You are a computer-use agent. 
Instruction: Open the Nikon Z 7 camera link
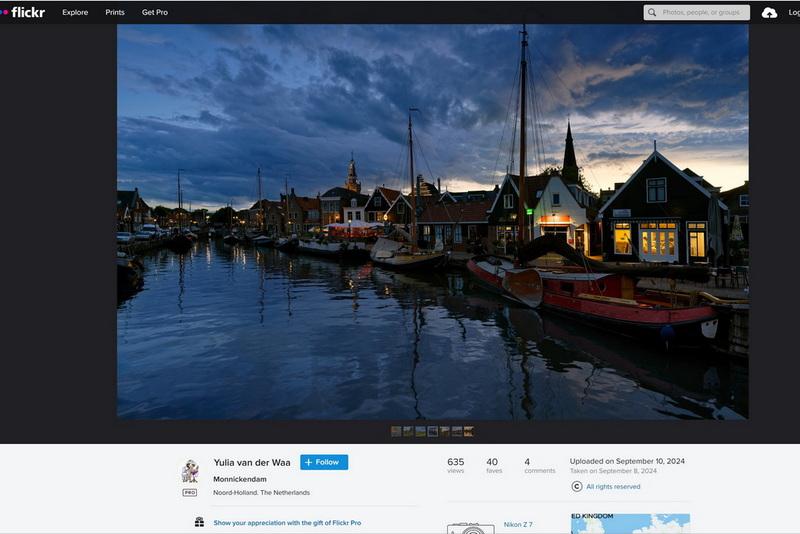point(518,524)
